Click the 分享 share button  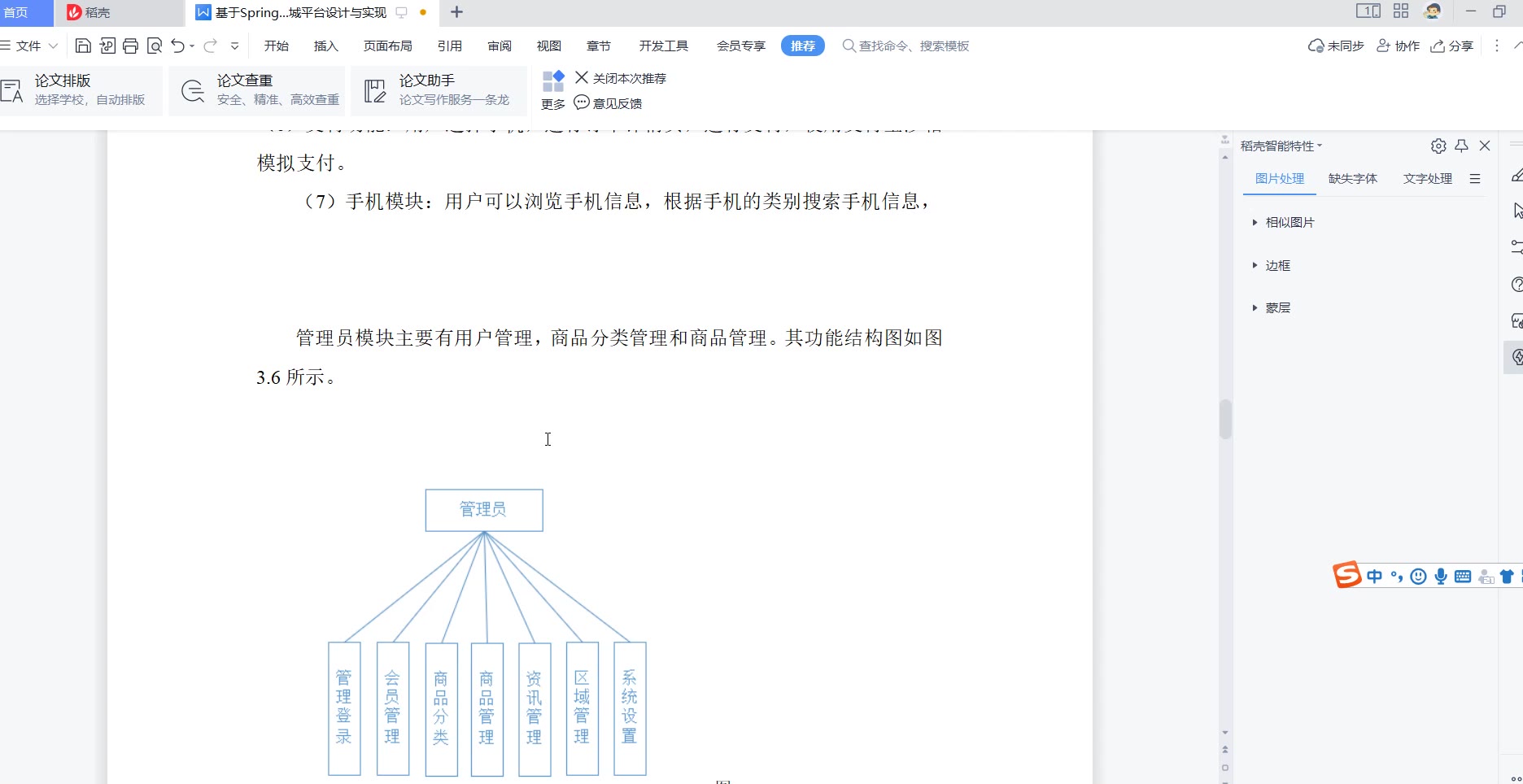coord(1452,46)
